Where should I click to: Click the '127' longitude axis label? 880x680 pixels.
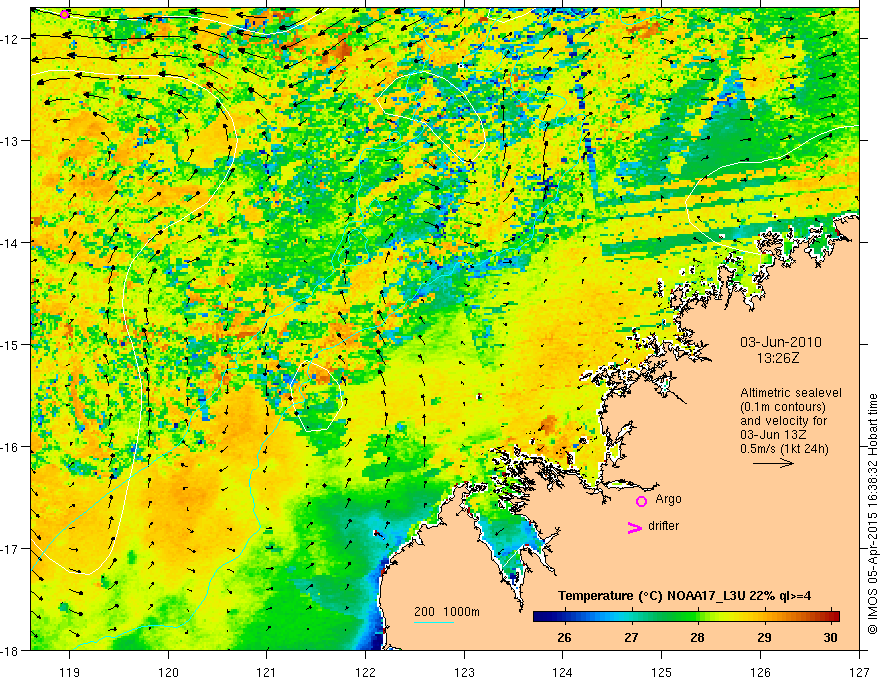pos(859,672)
